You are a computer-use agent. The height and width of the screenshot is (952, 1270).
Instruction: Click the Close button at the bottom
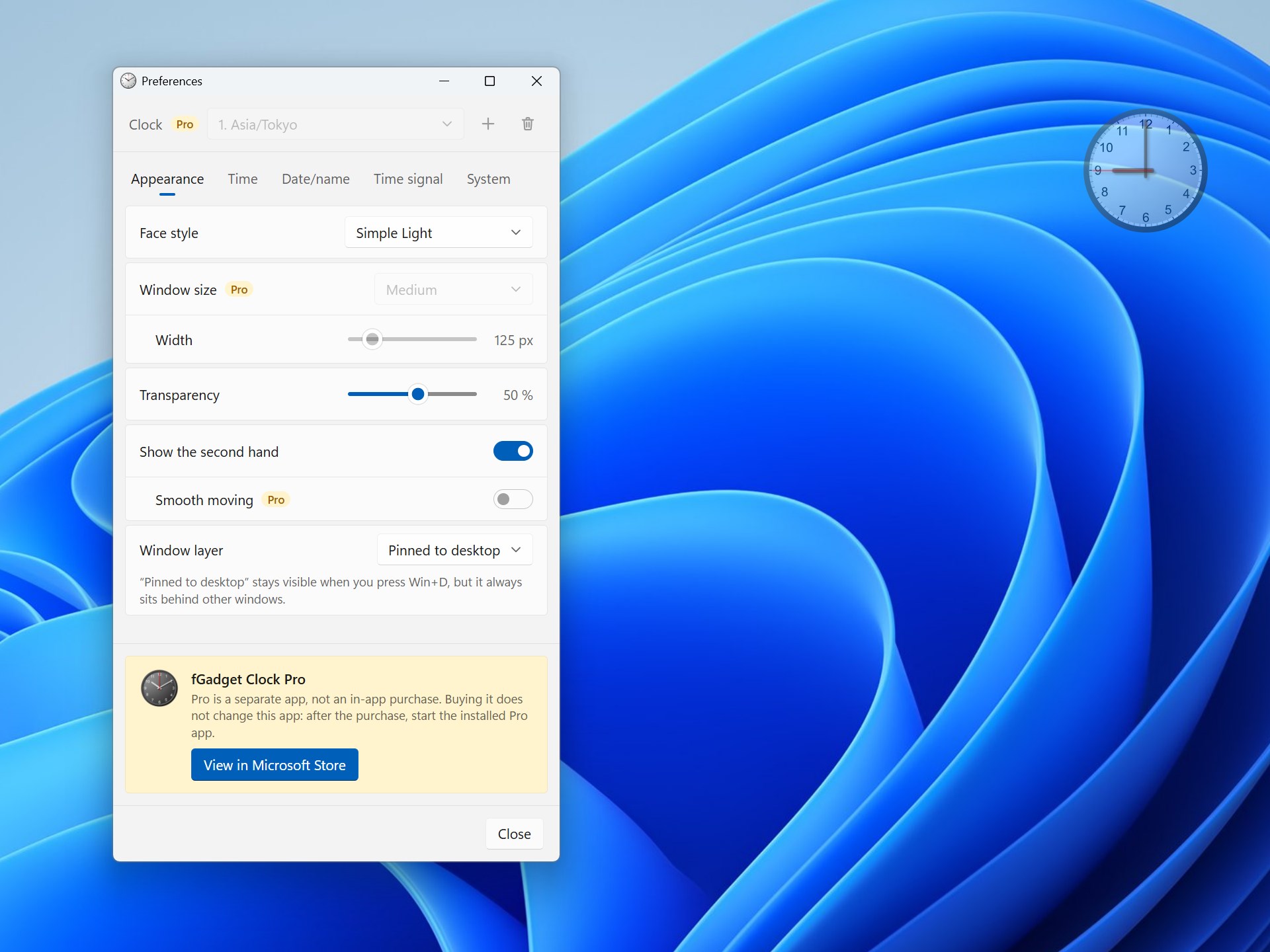[x=514, y=834]
